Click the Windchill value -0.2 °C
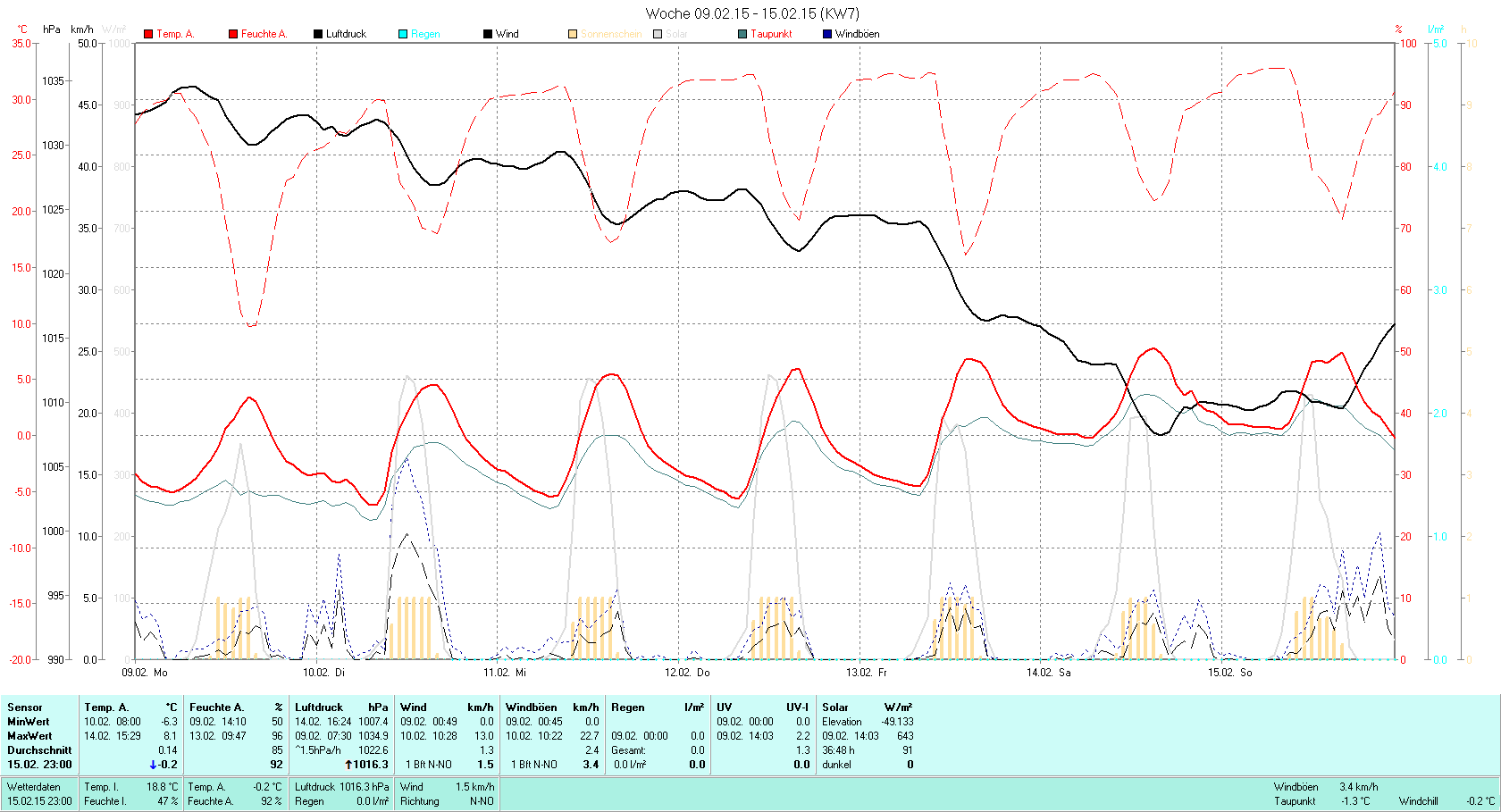Screen dimensions: 1501x812 pyautogui.click(x=1480, y=801)
